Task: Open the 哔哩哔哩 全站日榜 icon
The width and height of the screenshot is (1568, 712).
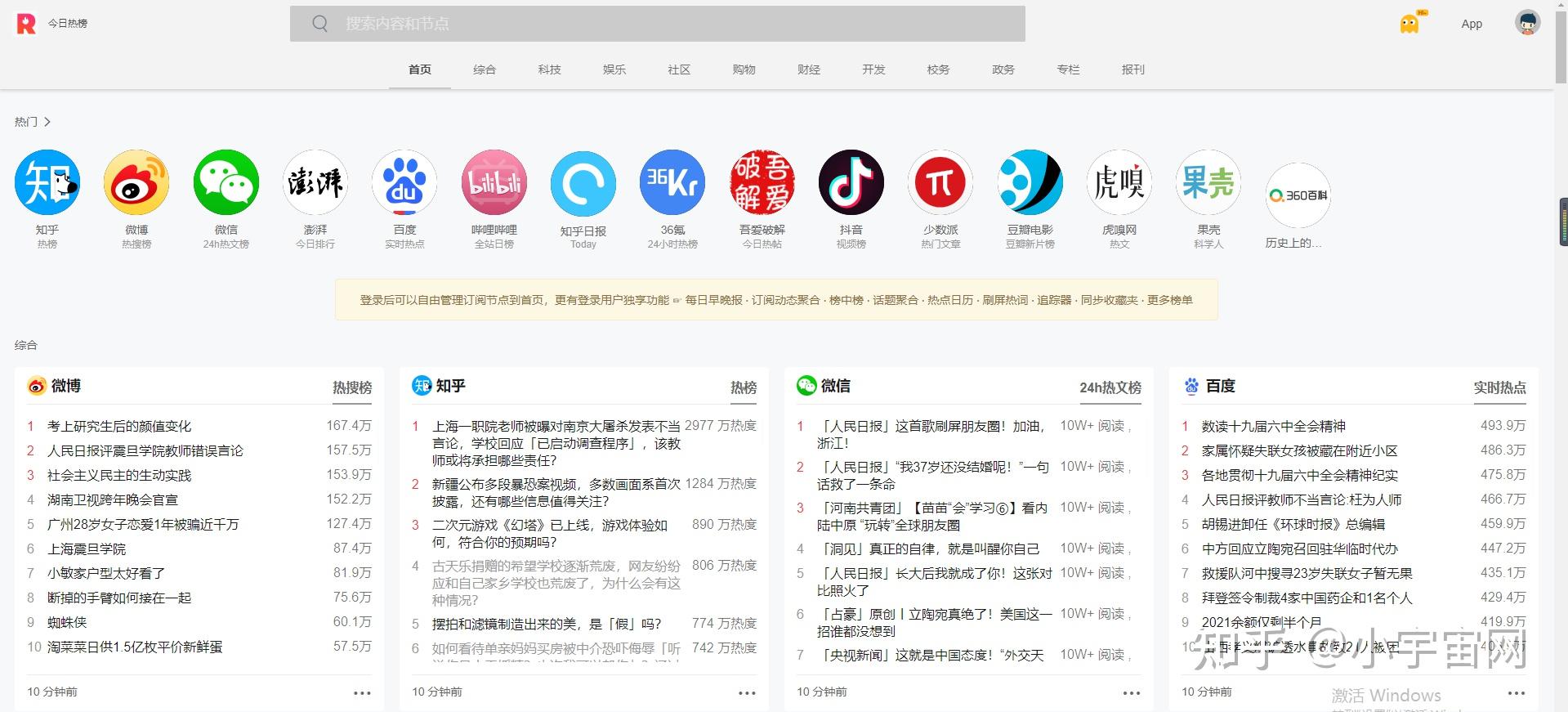Action: pos(494,182)
